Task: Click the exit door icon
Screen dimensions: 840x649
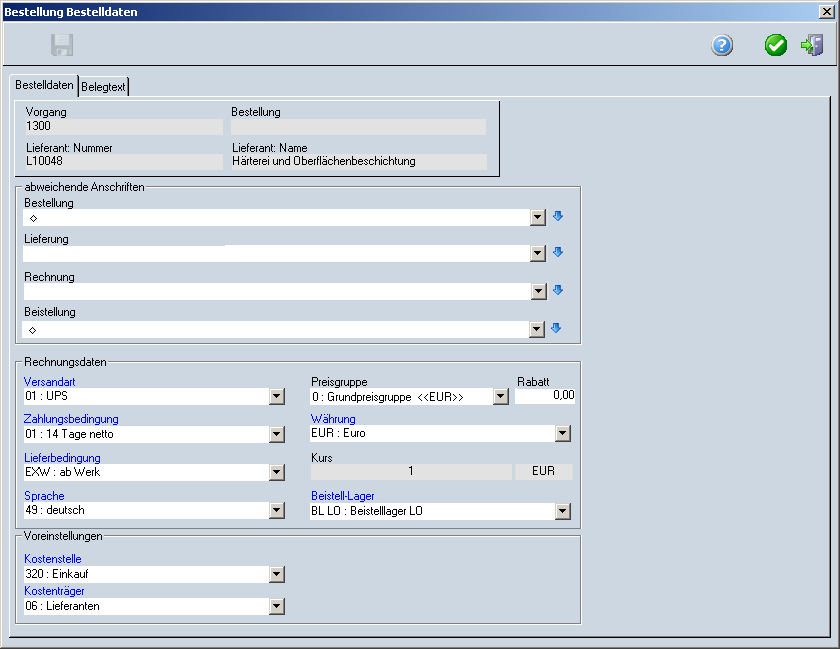Action: (x=812, y=45)
